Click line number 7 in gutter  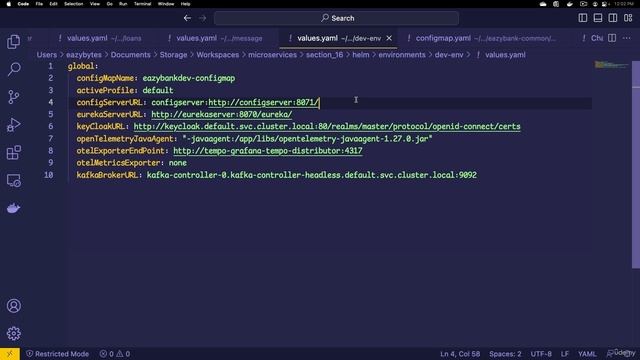coord(51,139)
